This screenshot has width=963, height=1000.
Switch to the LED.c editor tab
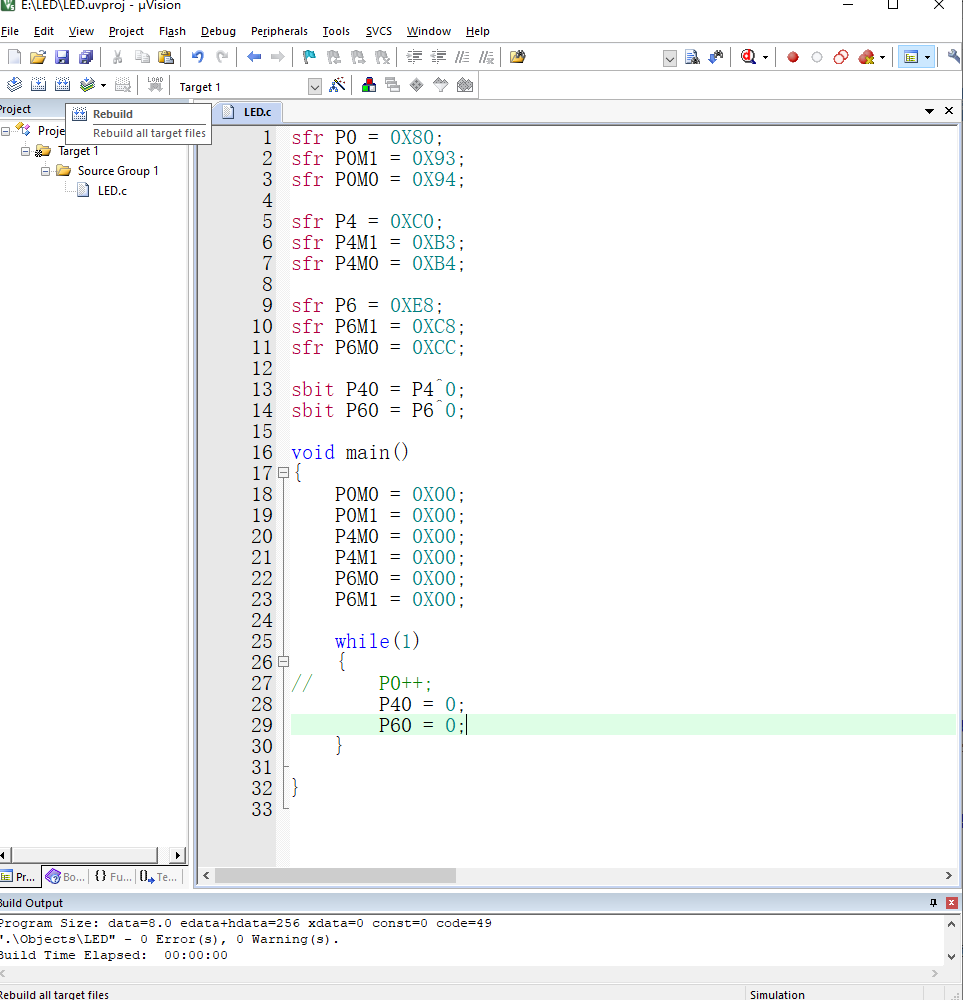coord(249,112)
